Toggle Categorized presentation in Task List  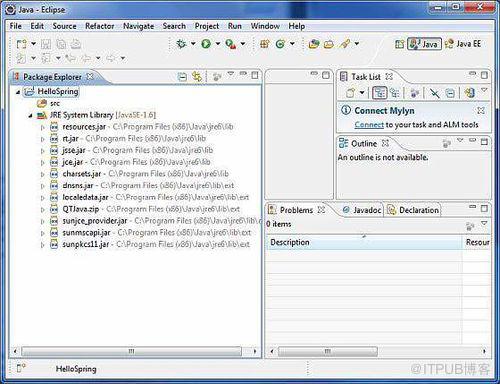coord(379,93)
